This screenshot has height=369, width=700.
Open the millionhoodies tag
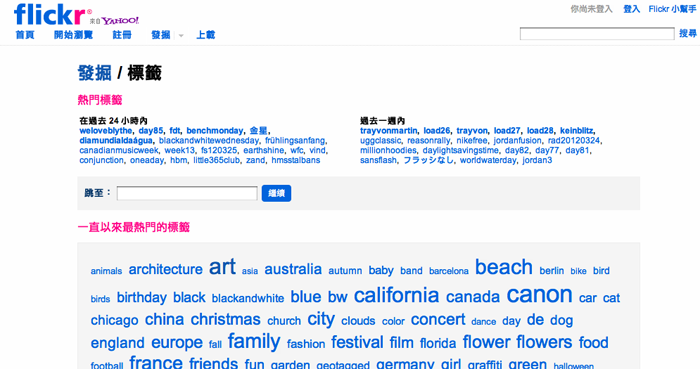tap(388, 150)
